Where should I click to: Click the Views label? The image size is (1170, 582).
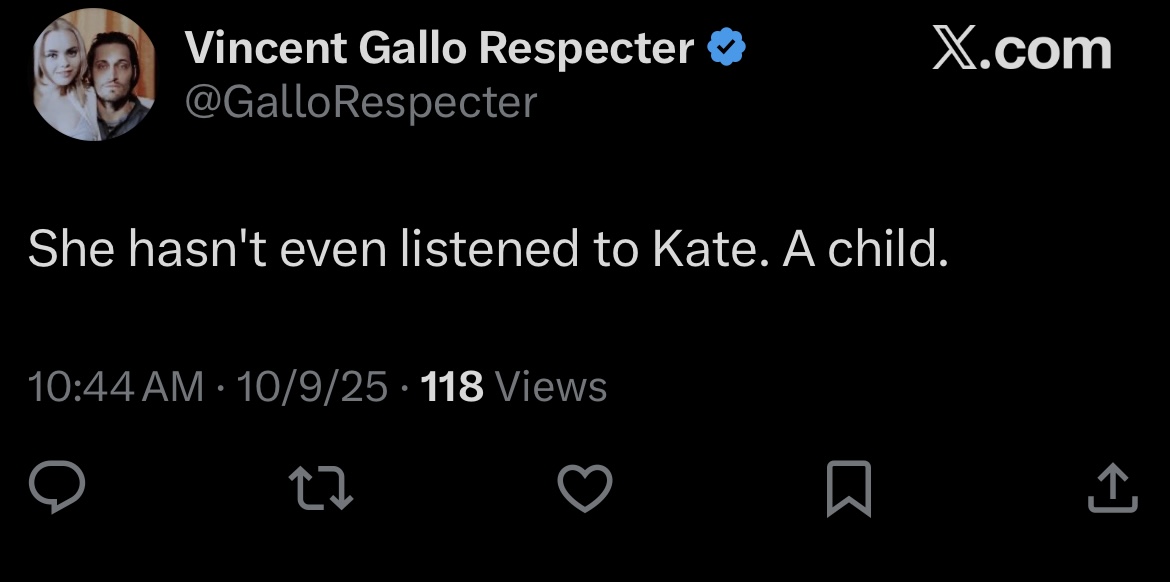pyautogui.click(x=551, y=387)
